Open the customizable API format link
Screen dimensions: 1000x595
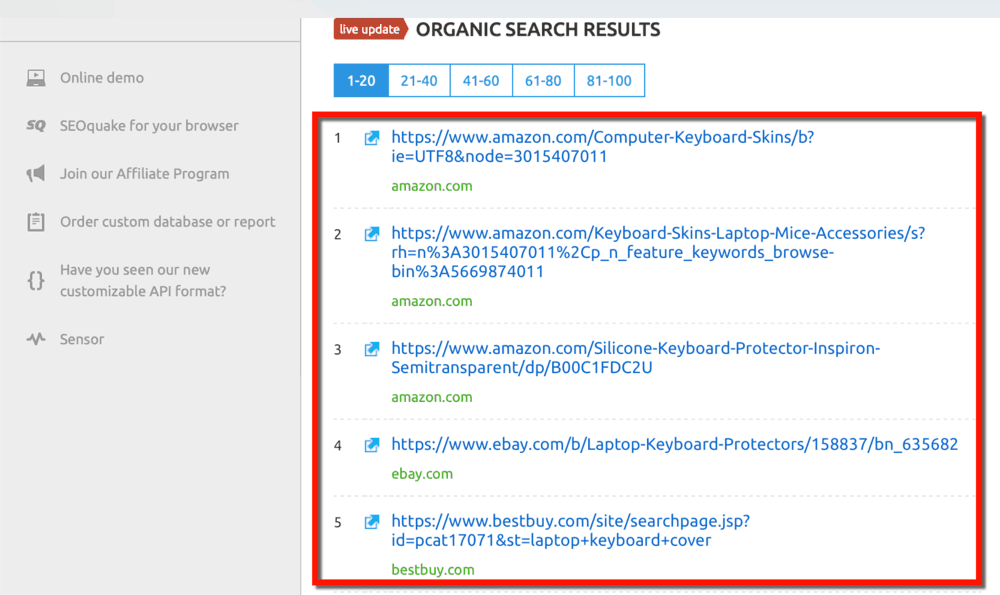click(143, 280)
